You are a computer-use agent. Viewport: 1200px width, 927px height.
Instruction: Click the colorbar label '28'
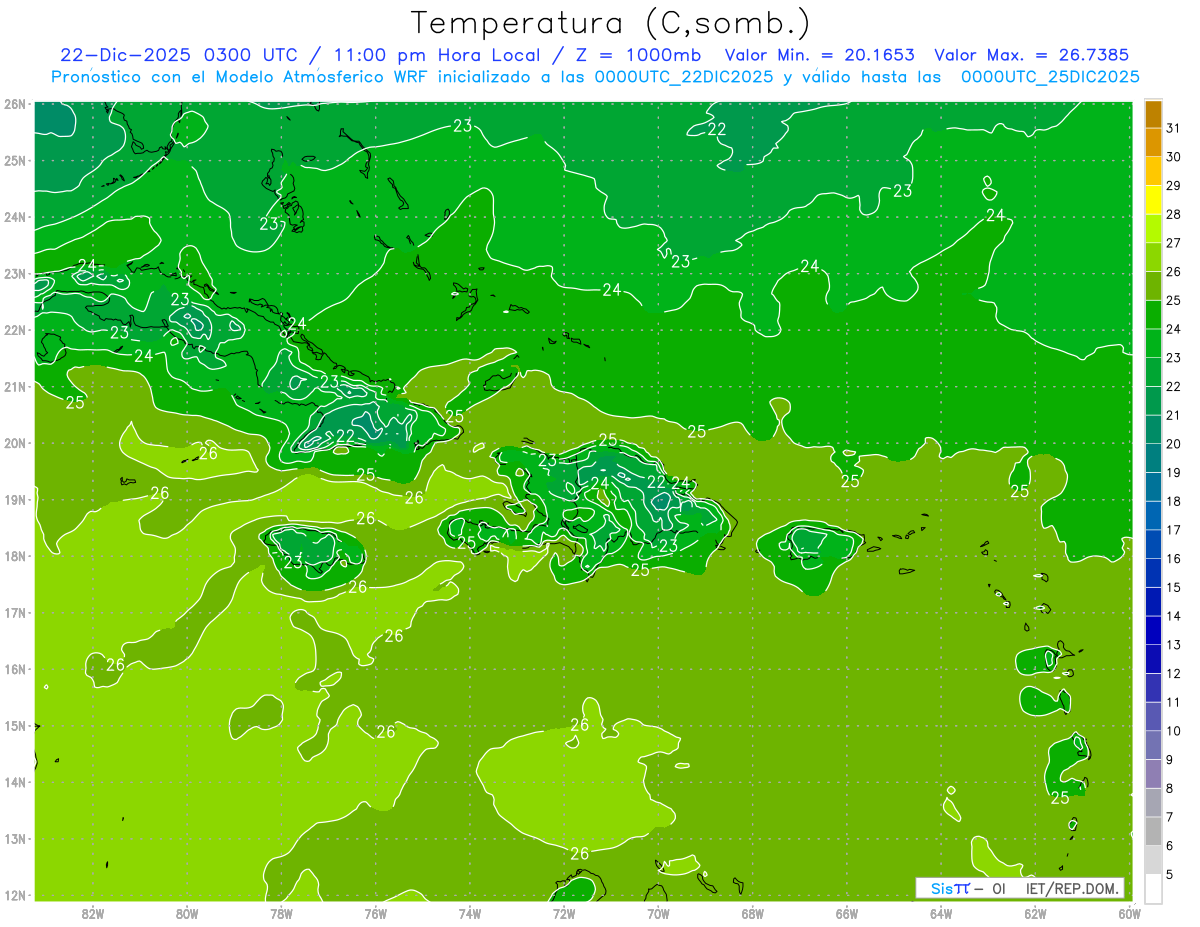pyautogui.click(x=1174, y=214)
